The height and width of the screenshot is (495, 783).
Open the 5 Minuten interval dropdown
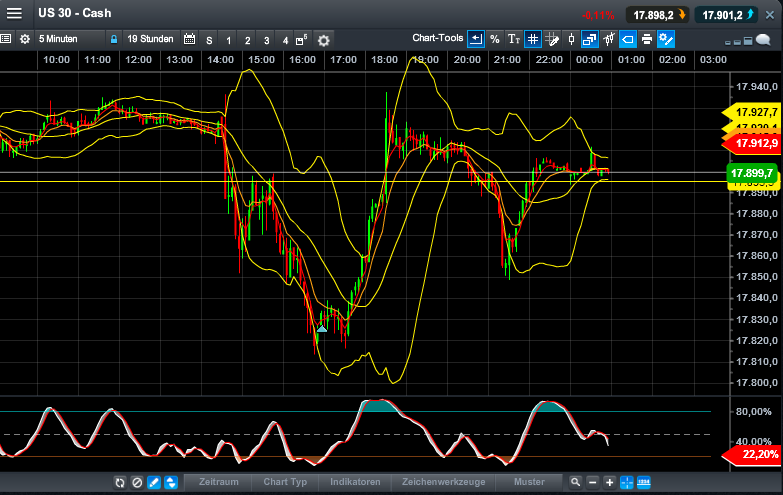click(70, 39)
